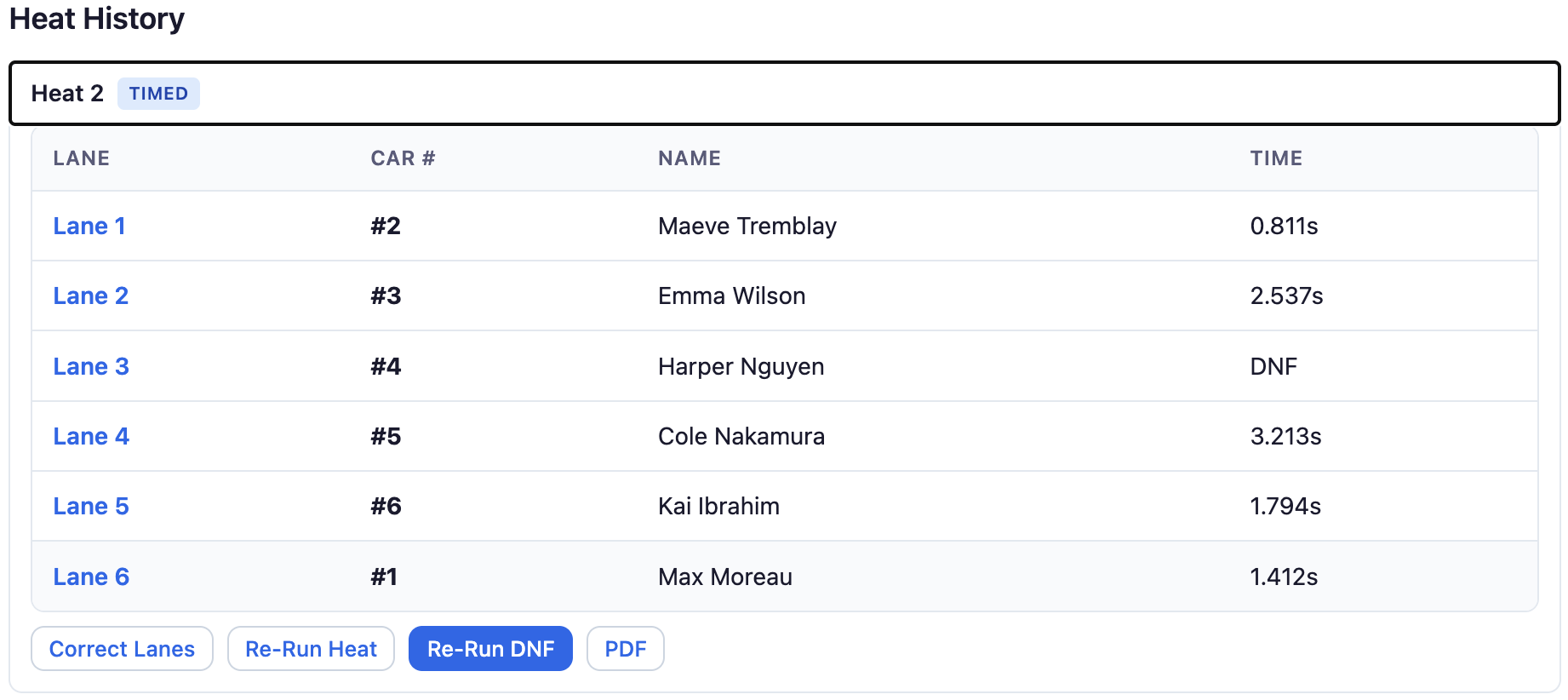The image size is (1568, 700).
Task: Click the LANE column header
Action: pos(82,158)
